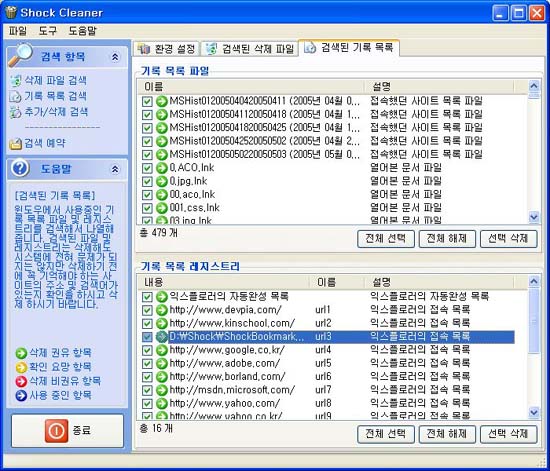Click the blue 사용 중인 항목 legend icon
This screenshot has width=550, height=471.
point(21,395)
